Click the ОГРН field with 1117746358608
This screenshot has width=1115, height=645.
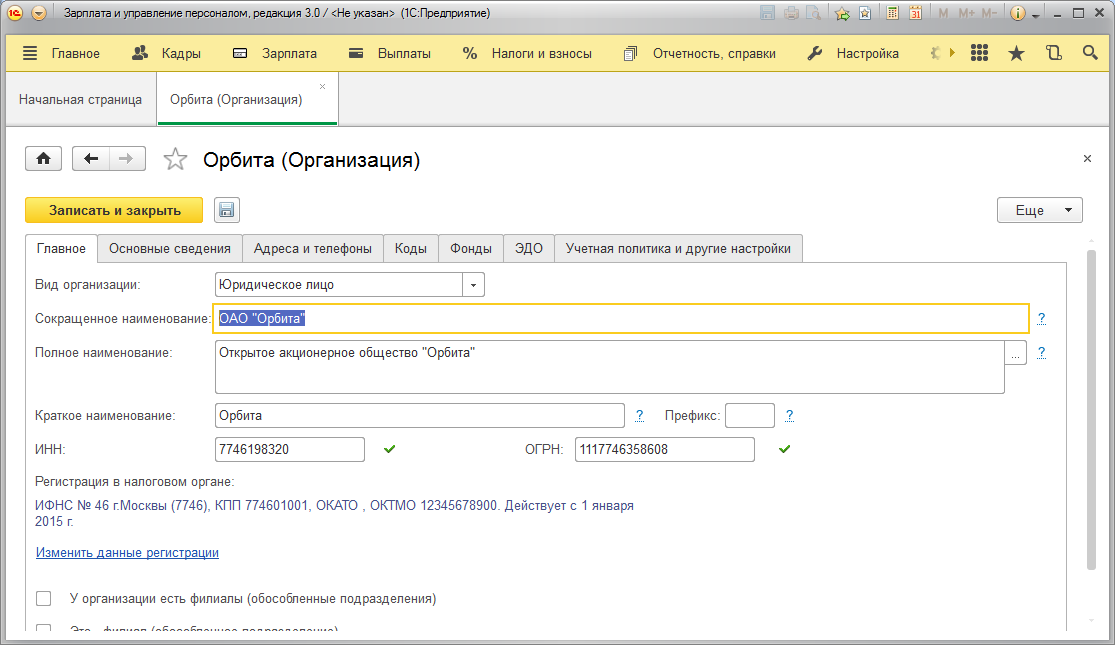664,449
